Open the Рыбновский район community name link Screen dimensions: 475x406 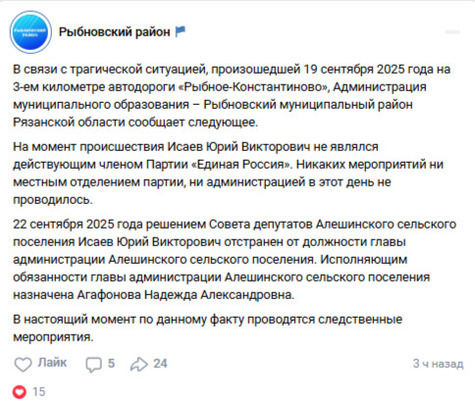point(114,32)
